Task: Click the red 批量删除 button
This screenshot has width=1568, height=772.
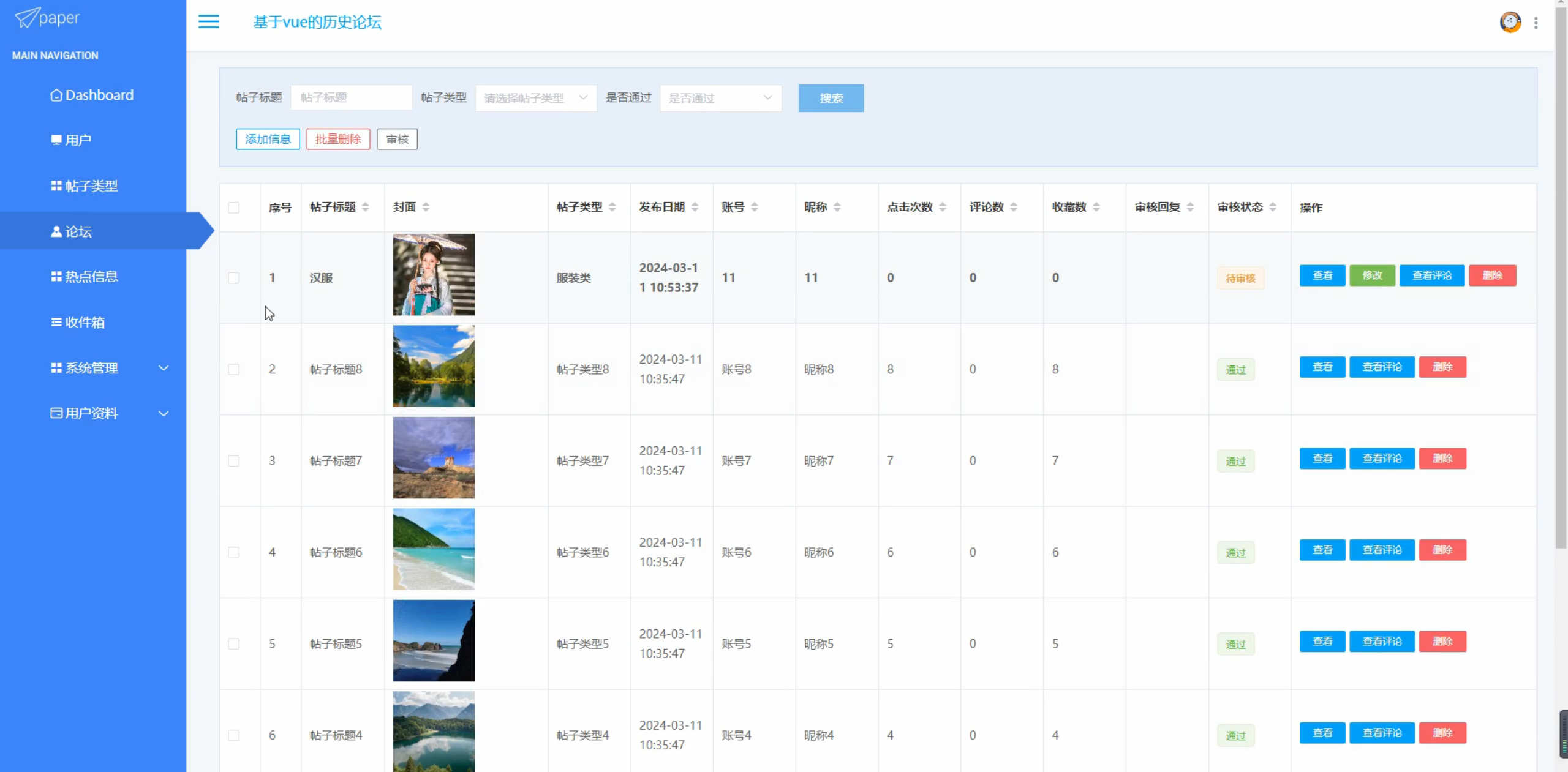Action: (338, 139)
